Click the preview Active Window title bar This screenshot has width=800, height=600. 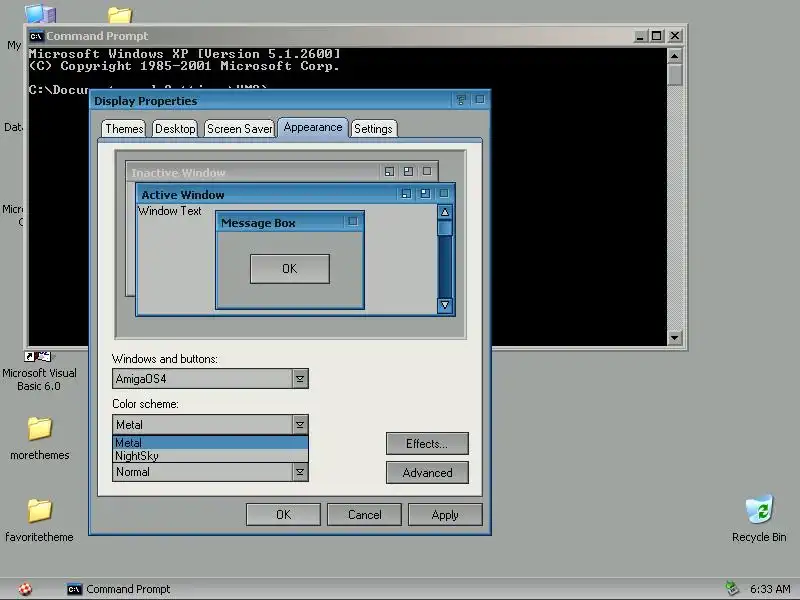(296, 194)
